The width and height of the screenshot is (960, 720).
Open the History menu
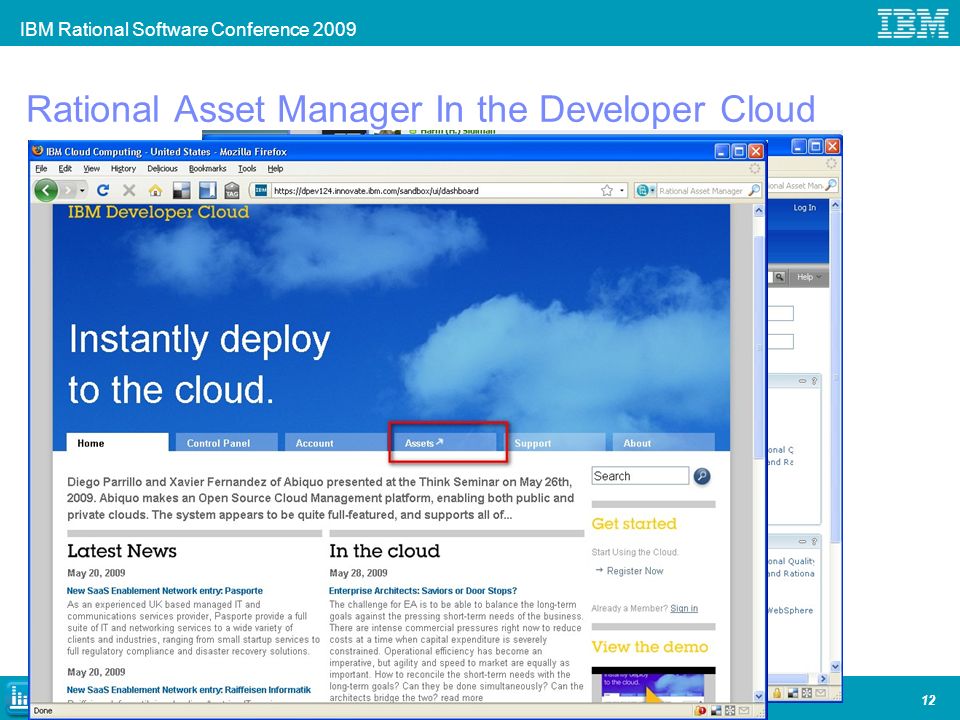[x=123, y=168]
